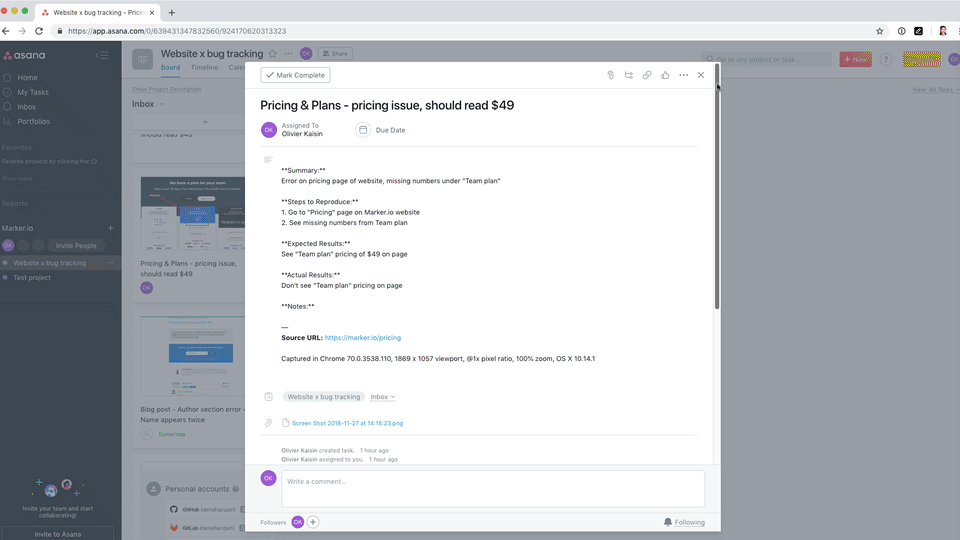
Task: Click the attachment paperclip icon in task toolbar
Action: click(610, 75)
